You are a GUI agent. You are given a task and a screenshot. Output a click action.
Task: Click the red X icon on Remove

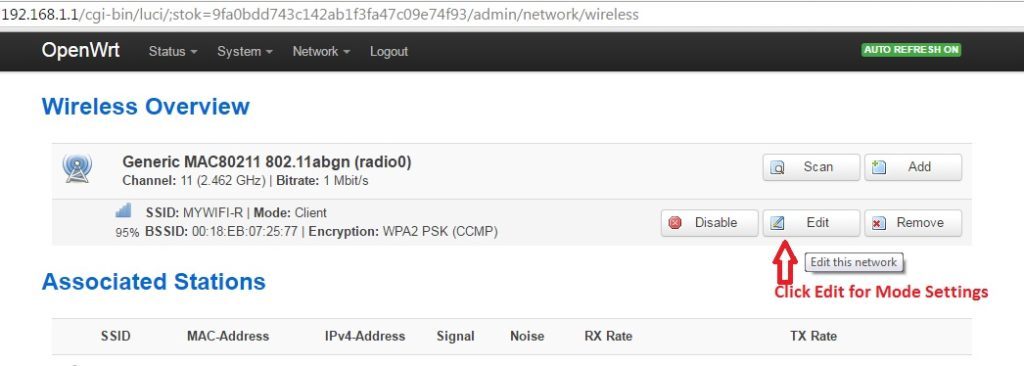(x=879, y=223)
